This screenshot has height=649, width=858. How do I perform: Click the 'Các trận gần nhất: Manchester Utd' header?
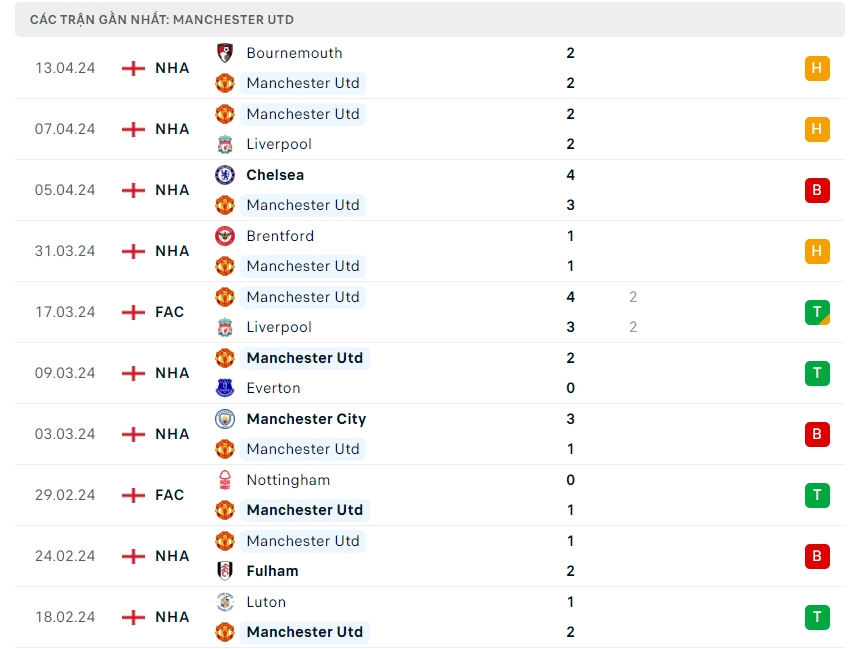(162, 20)
